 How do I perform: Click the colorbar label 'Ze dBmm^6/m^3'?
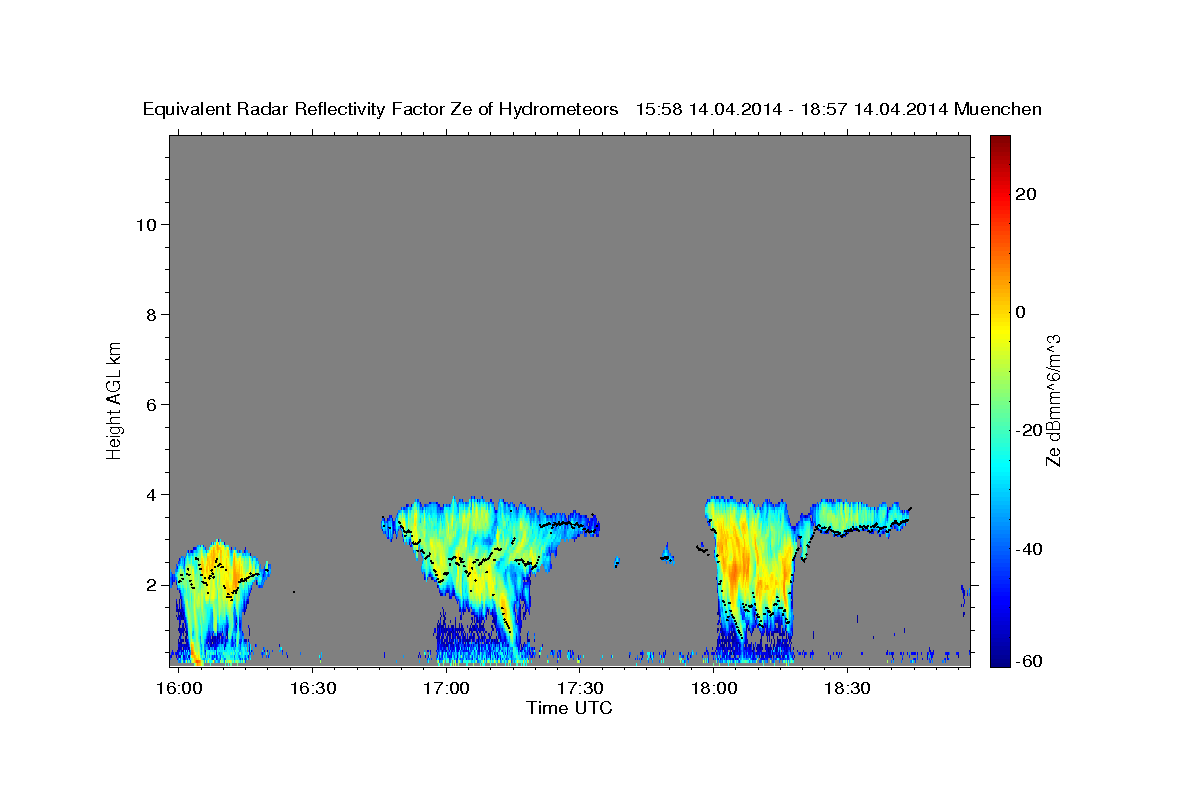[1052, 399]
